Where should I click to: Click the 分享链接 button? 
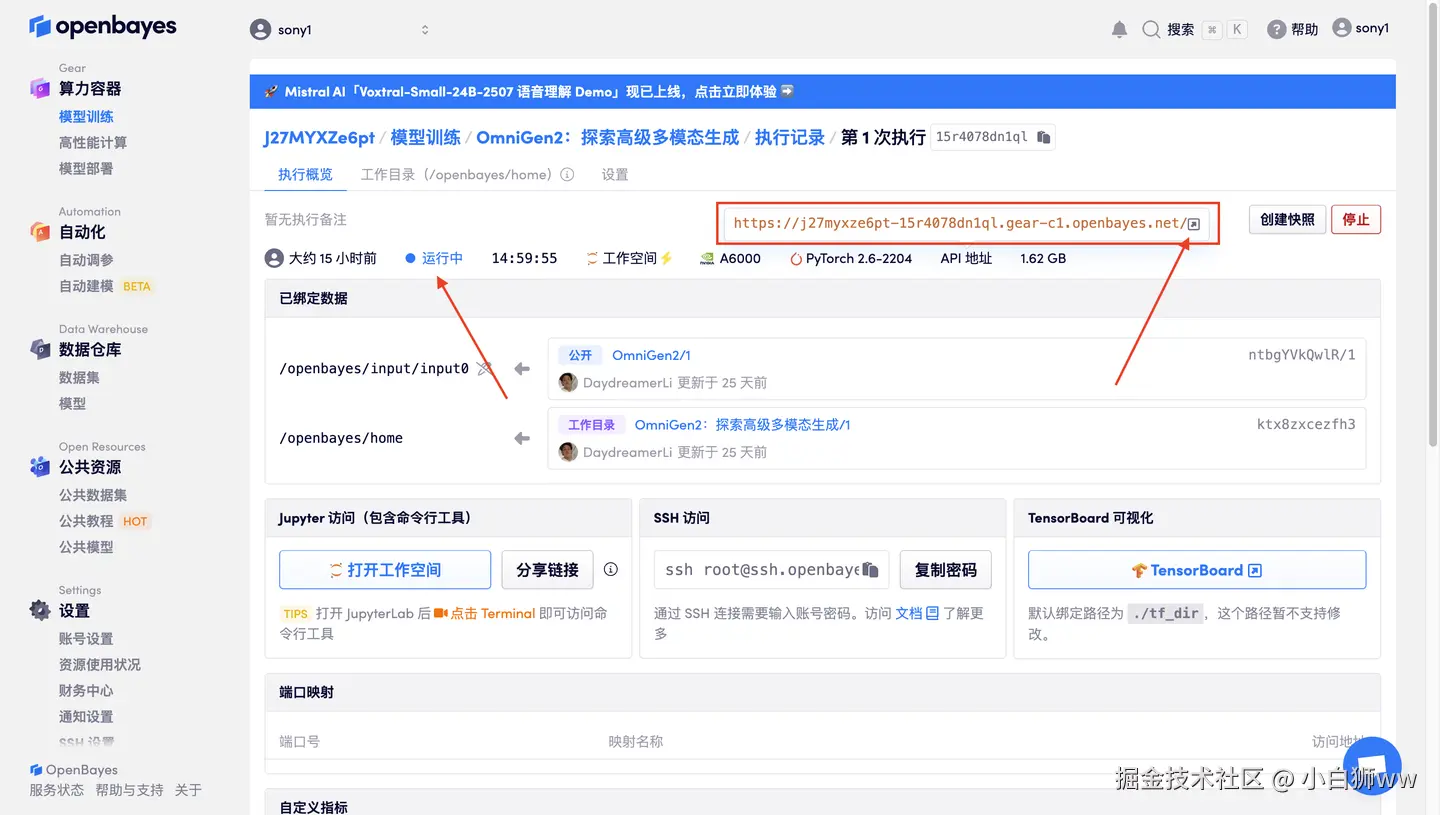click(547, 570)
